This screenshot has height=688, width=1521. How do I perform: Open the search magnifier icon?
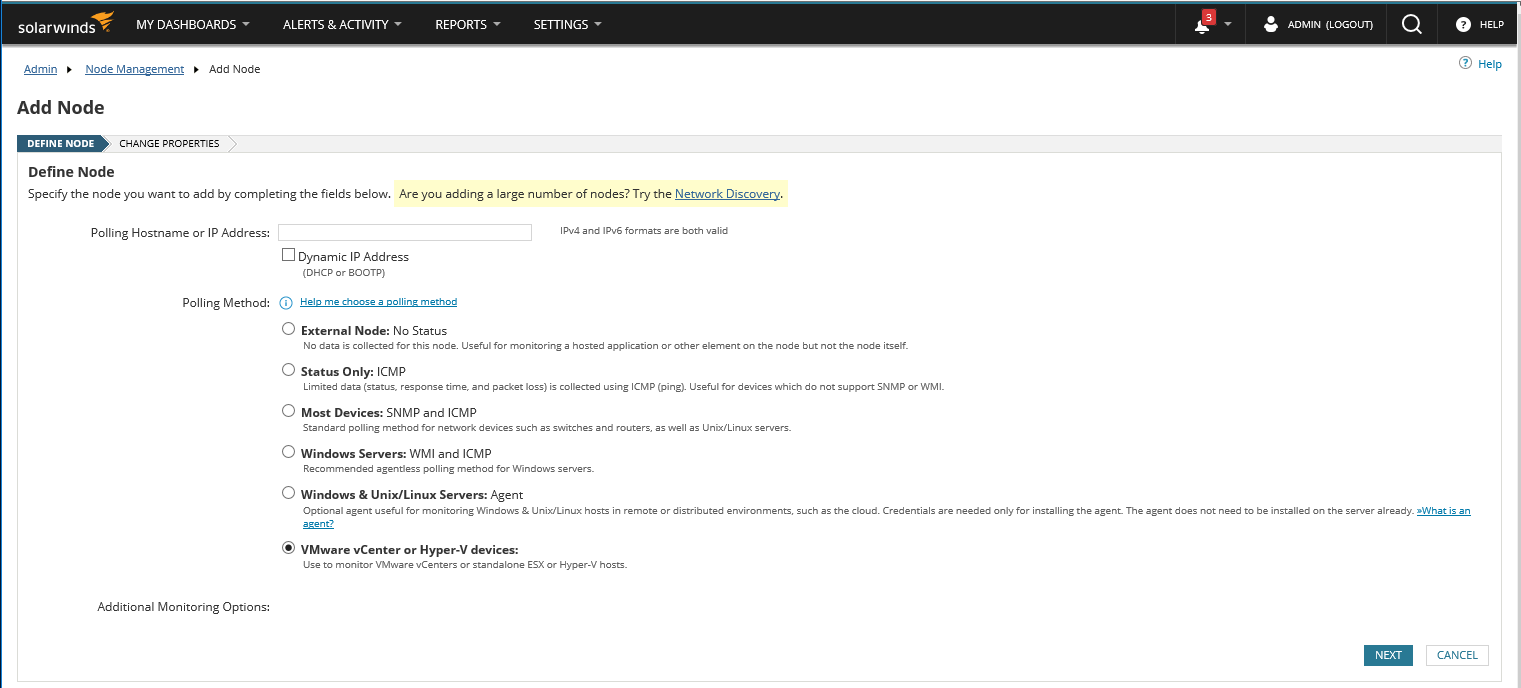[x=1412, y=24]
